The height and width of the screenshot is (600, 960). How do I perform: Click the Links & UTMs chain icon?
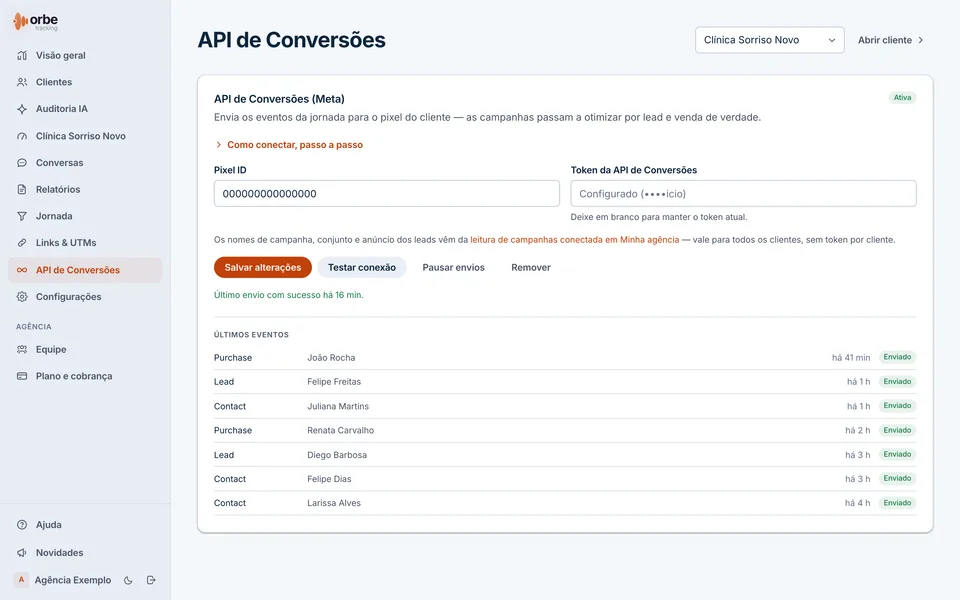(x=22, y=242)
